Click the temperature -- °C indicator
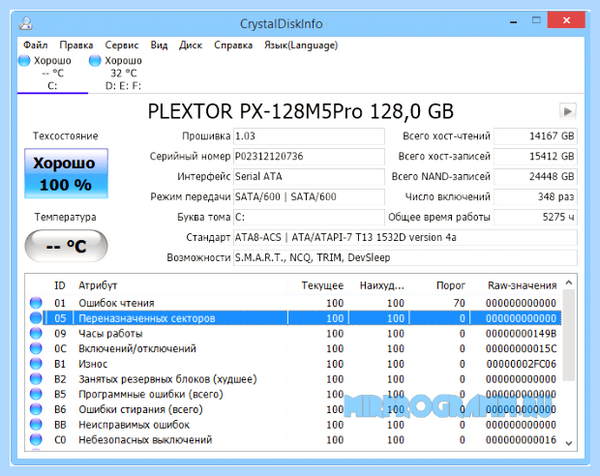600x476 pixels. click(66, 246)
